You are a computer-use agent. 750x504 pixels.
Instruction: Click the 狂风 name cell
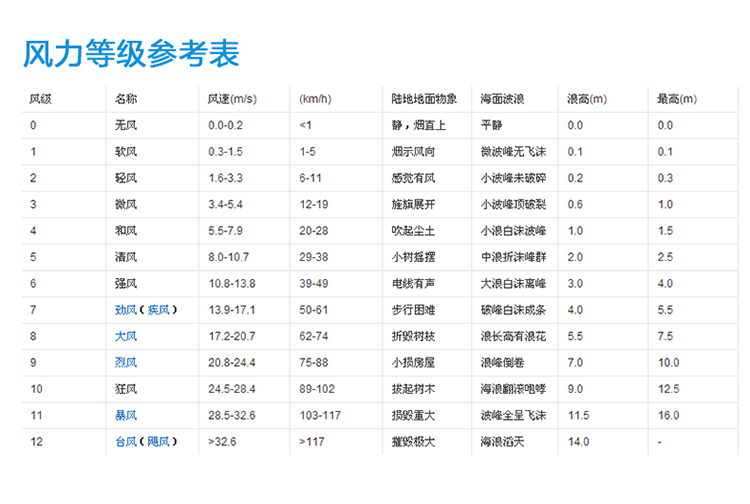(126, 388)
